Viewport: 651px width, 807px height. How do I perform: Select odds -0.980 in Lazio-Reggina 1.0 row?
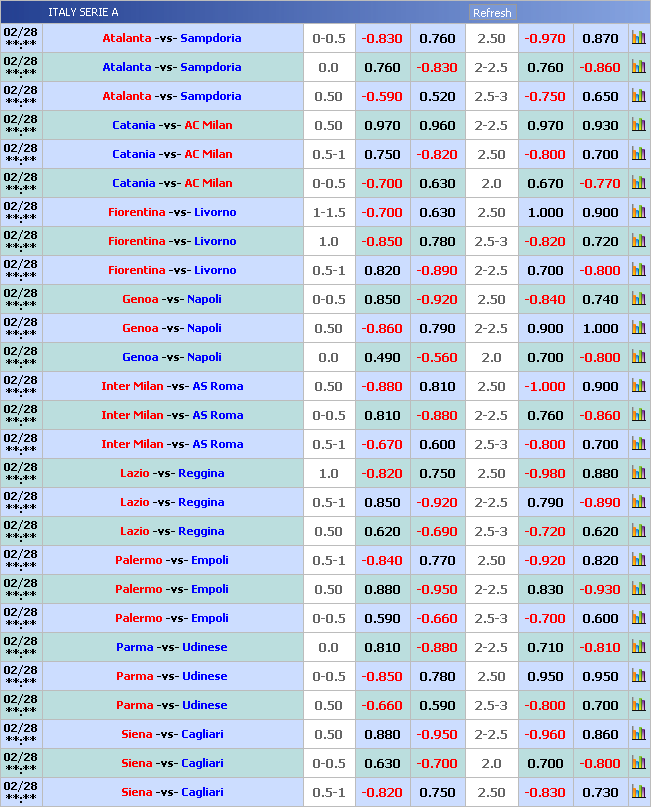(x=545, y=473)
